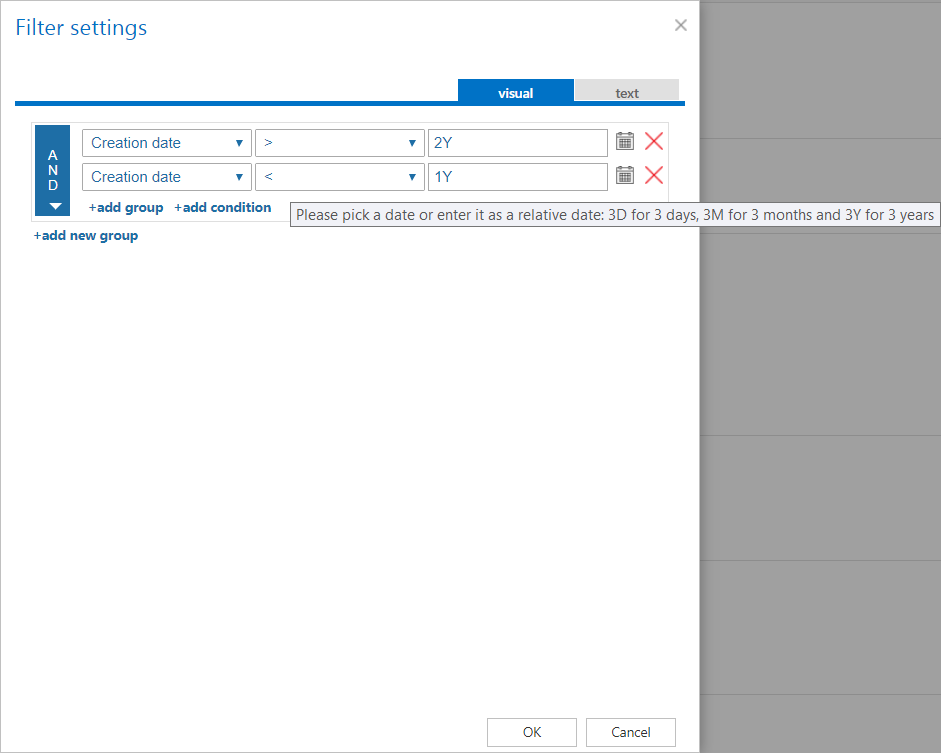Focus the 1Y date input field
This screenshot has width=941, height=753.
(517, 177)
